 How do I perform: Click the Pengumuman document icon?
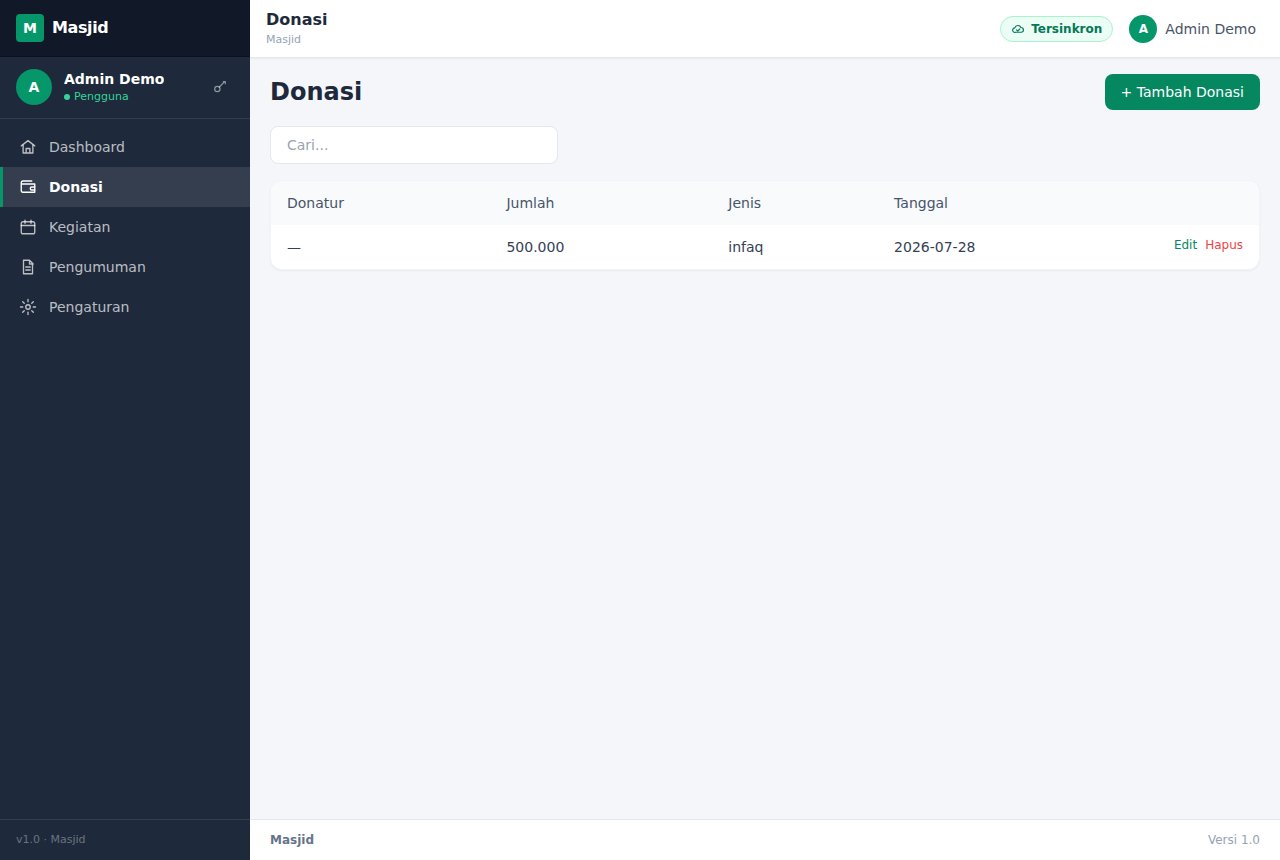28,267
